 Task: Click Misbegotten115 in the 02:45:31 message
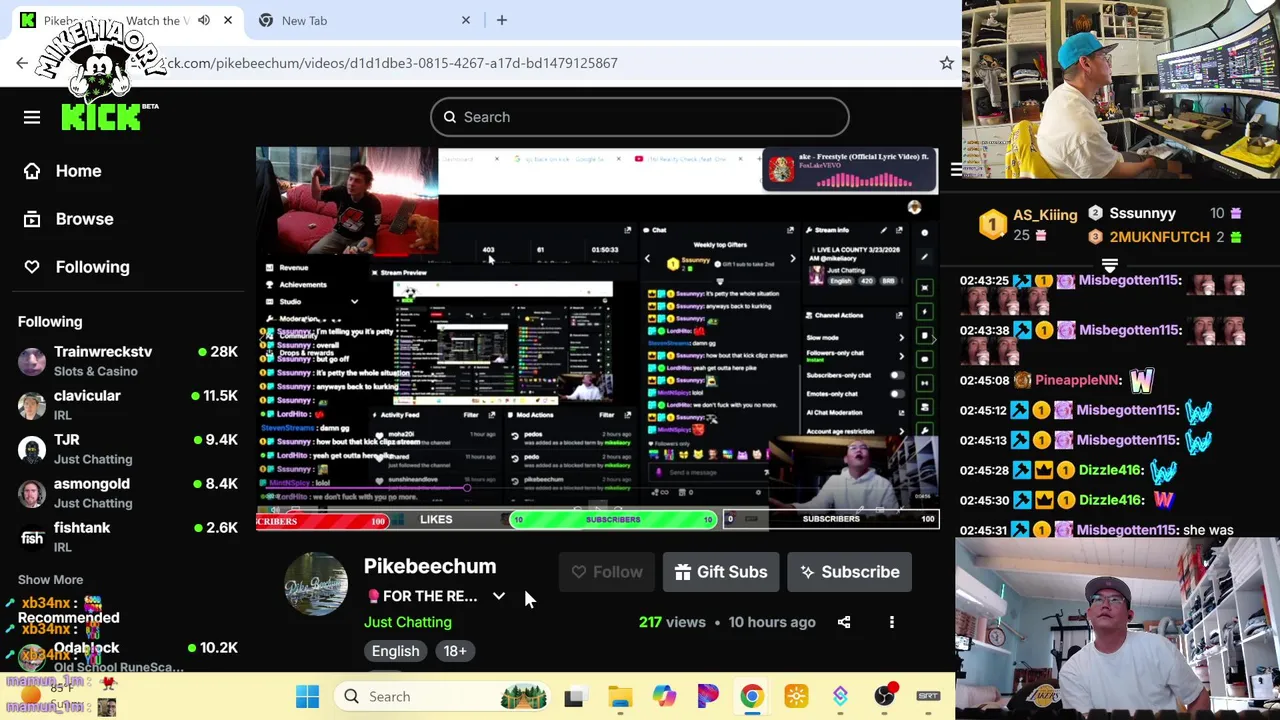click(1127, 530)
